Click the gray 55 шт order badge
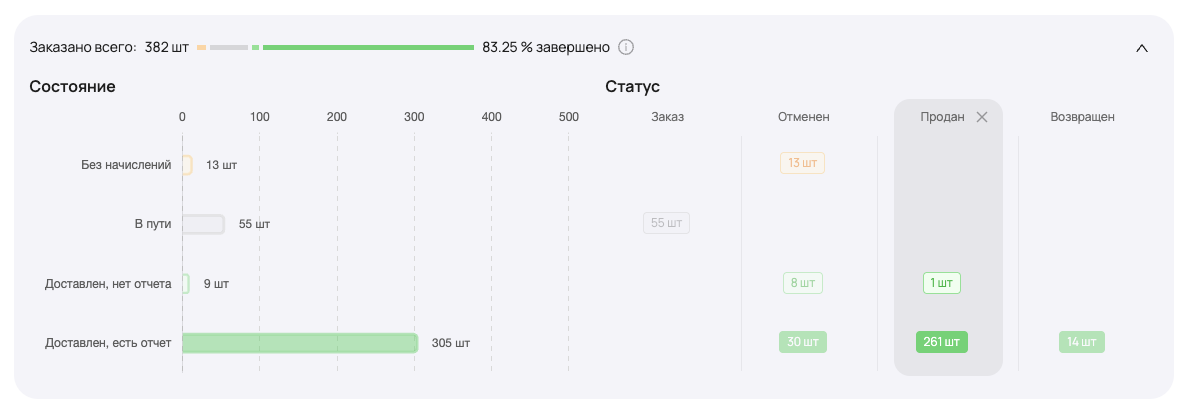This screenshot has height=413, width=1189. coord(666,223)
